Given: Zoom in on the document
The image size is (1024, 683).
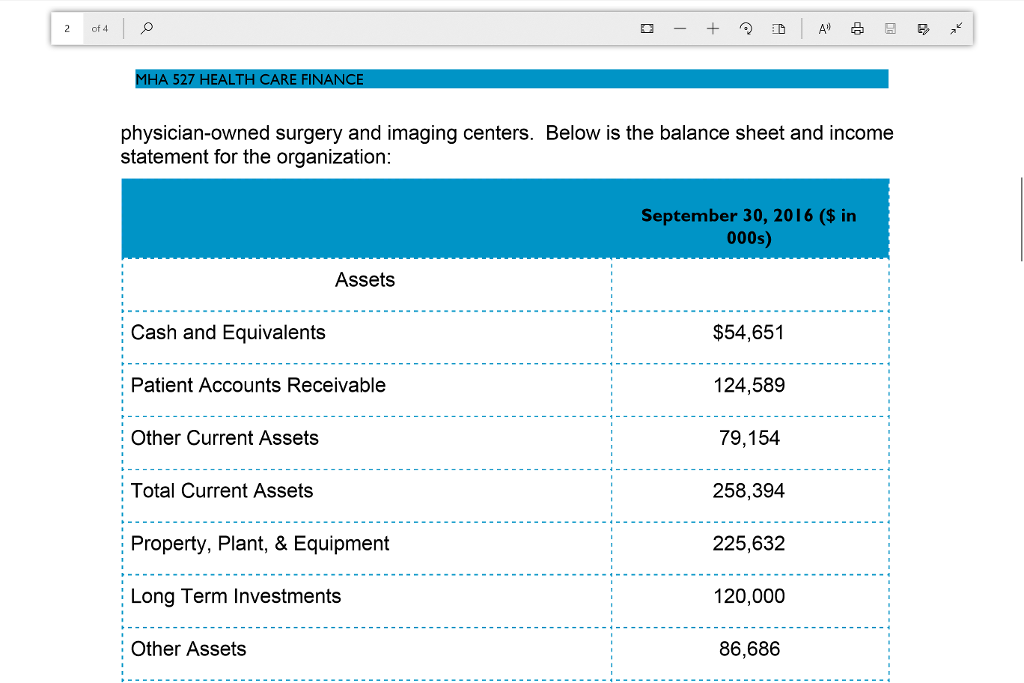Looking at the screenshot, I should [713, 28].
